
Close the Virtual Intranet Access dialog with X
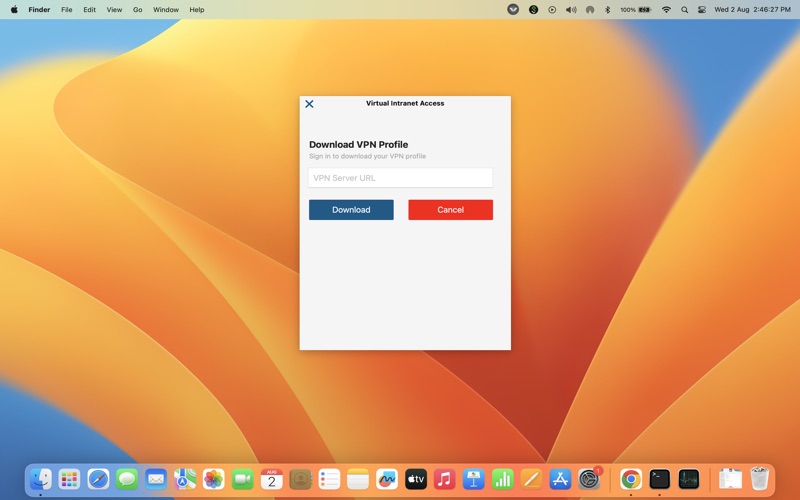coord(309,104)
